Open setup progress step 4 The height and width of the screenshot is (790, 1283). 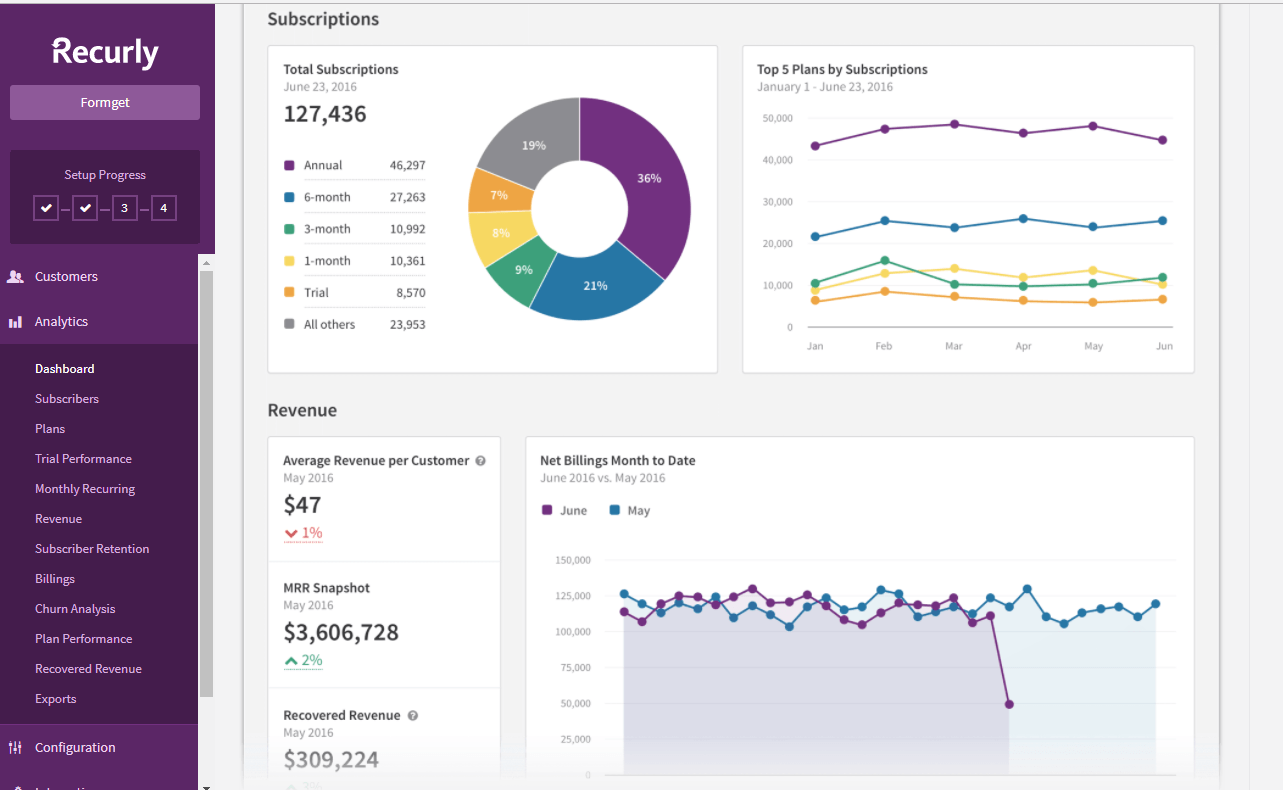(x=164, y=208)
